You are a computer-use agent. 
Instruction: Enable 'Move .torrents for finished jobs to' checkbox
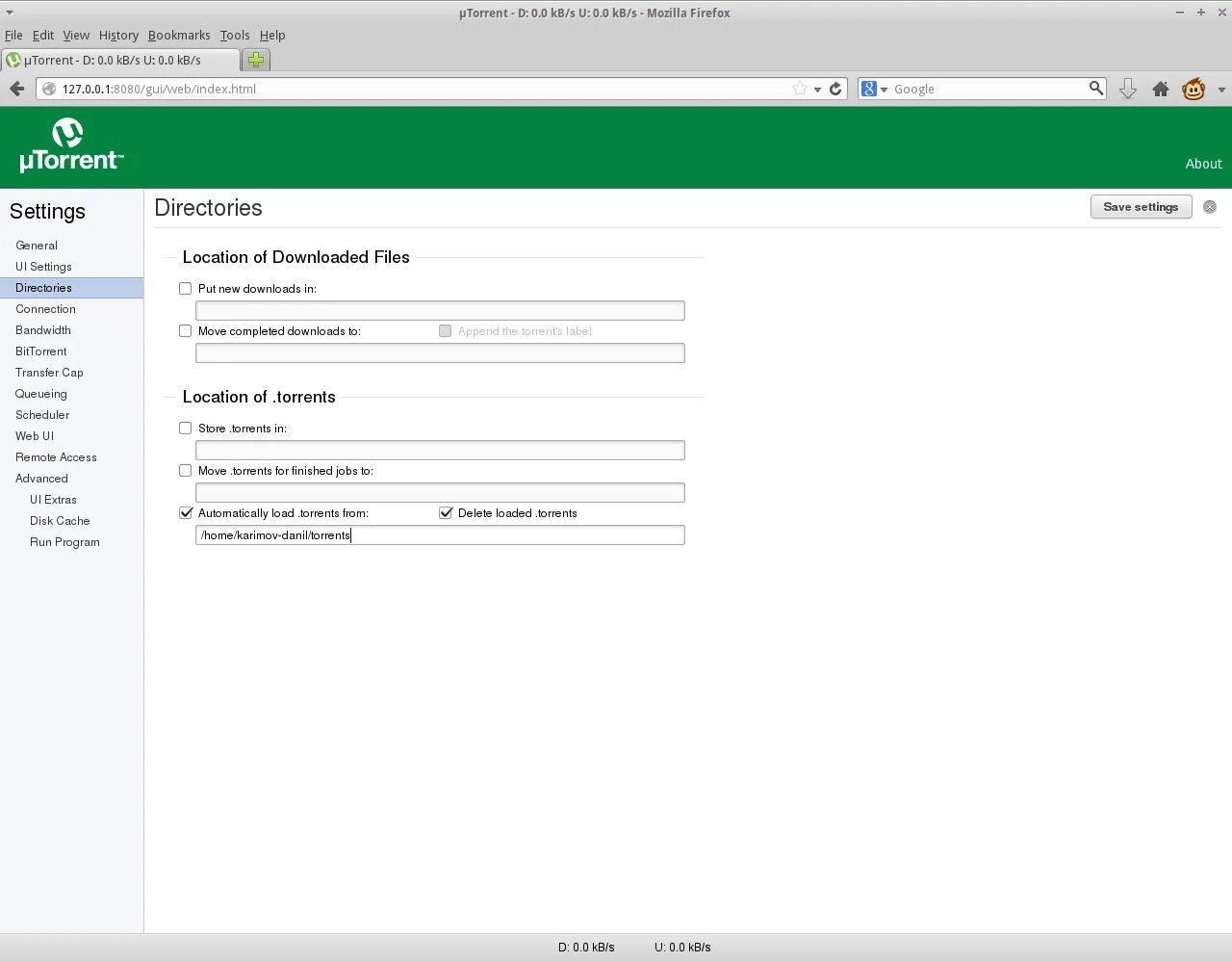186,470
